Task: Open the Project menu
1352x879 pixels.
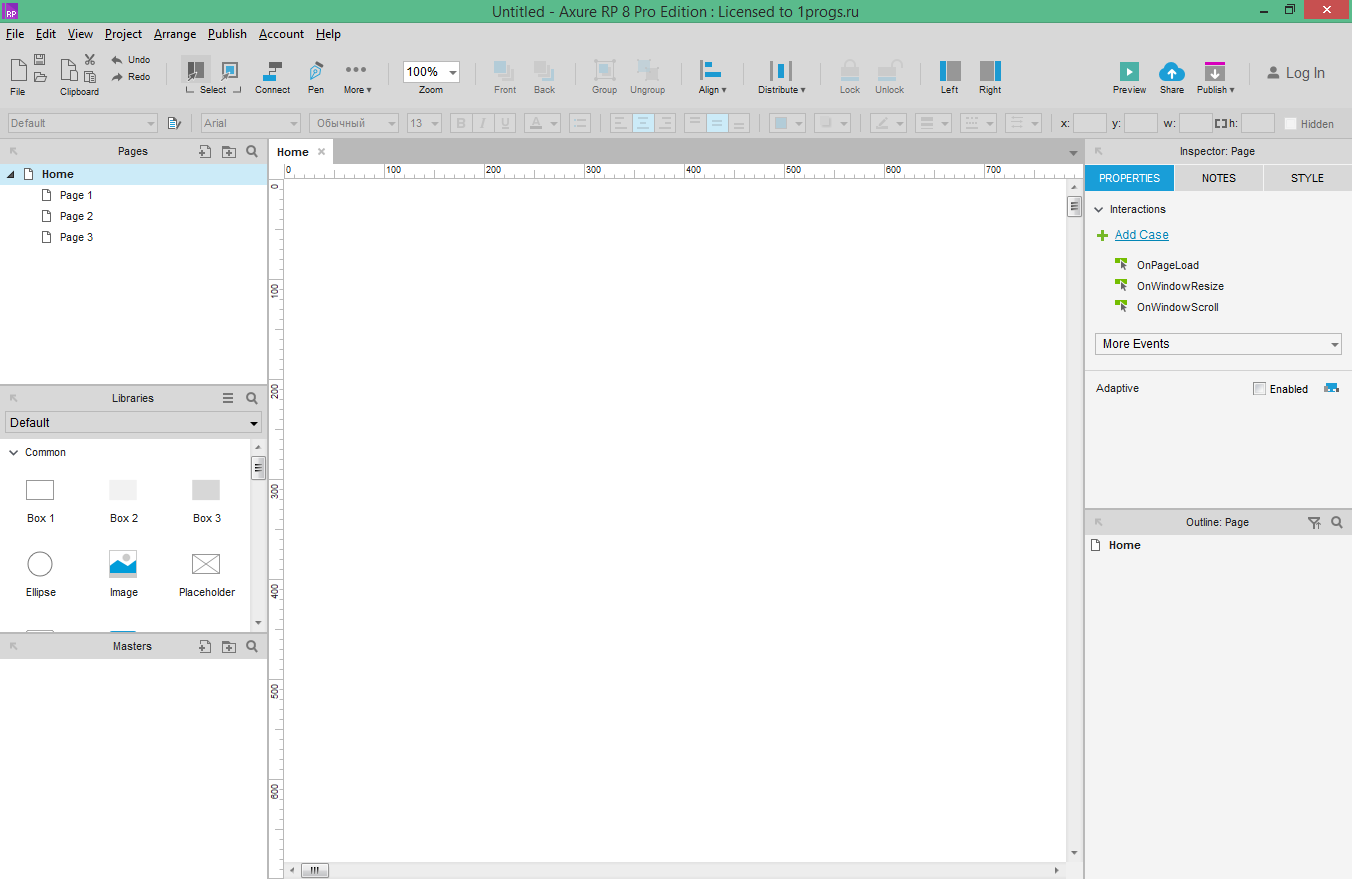Action: tap(124, 34)
